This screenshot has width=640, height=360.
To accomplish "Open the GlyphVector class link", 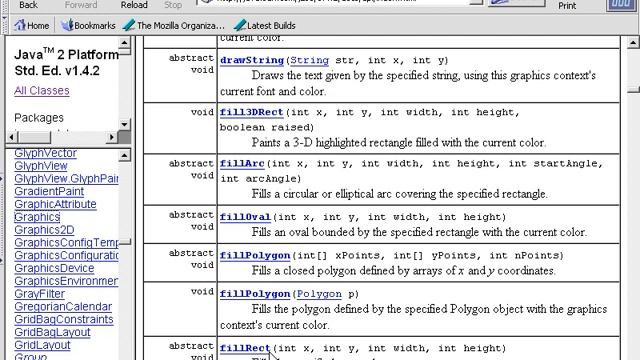I will coord(45,153).
